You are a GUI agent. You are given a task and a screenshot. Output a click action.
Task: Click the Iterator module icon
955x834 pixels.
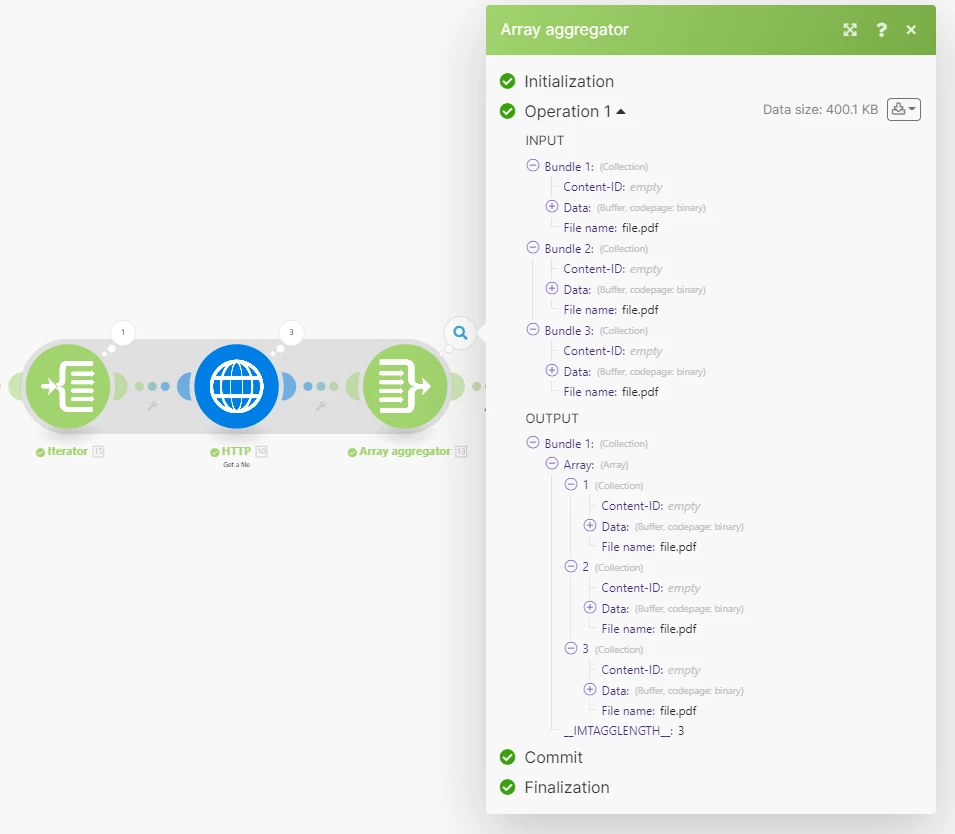click(68, 386)
